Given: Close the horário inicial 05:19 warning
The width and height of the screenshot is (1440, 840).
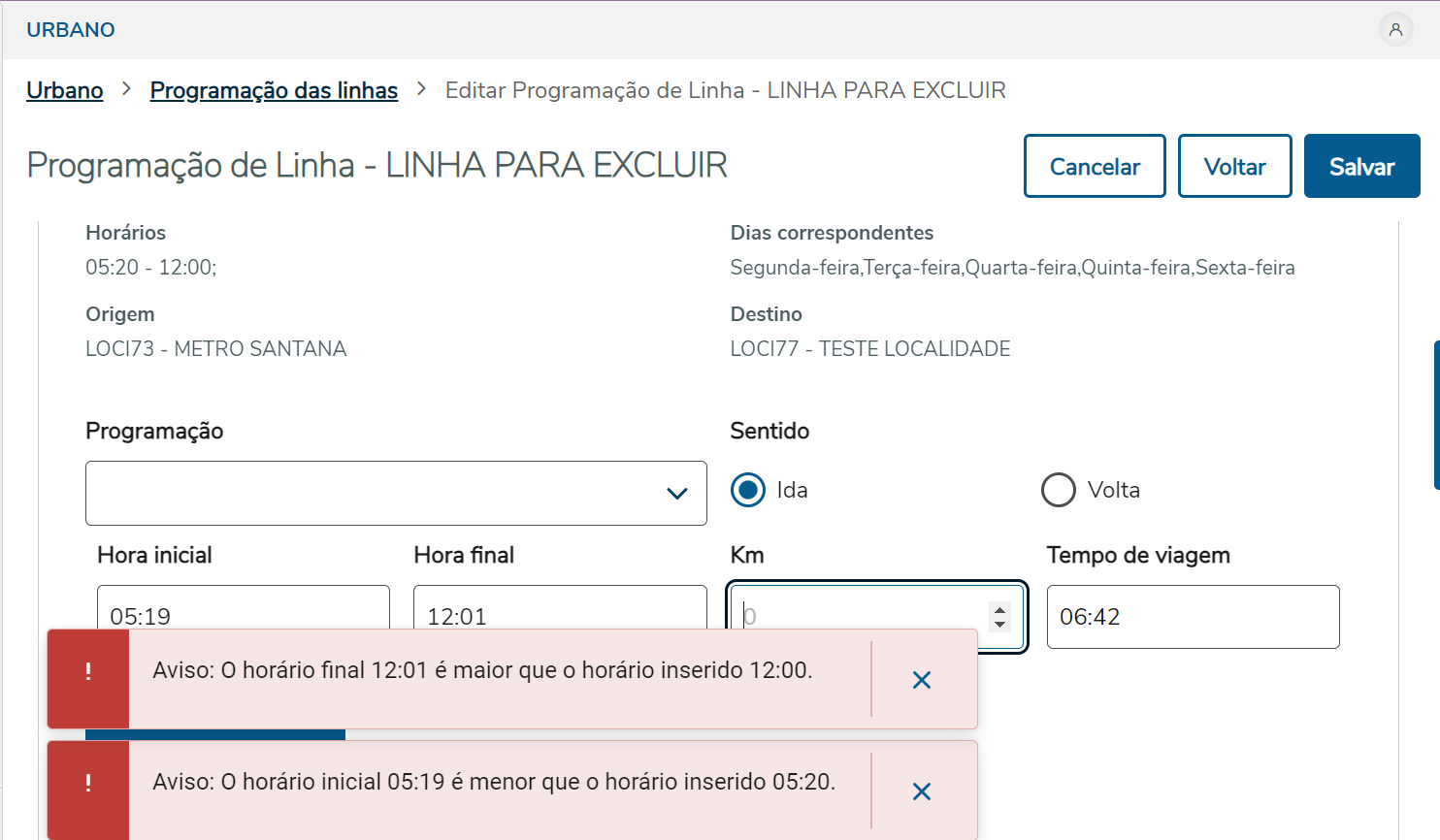Looking at the screenshot, I should pos(922,792).
